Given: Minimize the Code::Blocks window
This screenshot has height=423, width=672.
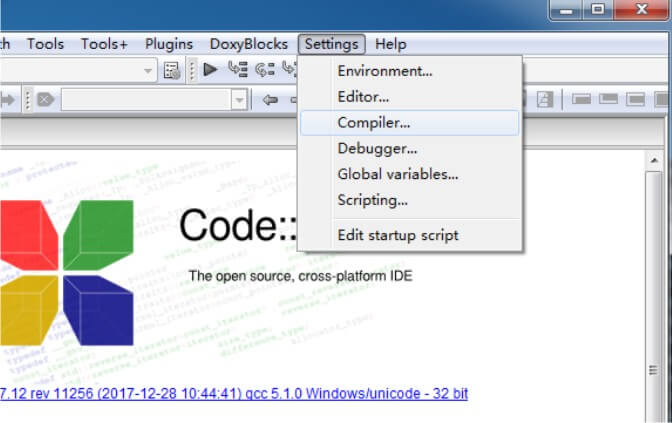Looking at the screenshot, I should click(566, 9).
